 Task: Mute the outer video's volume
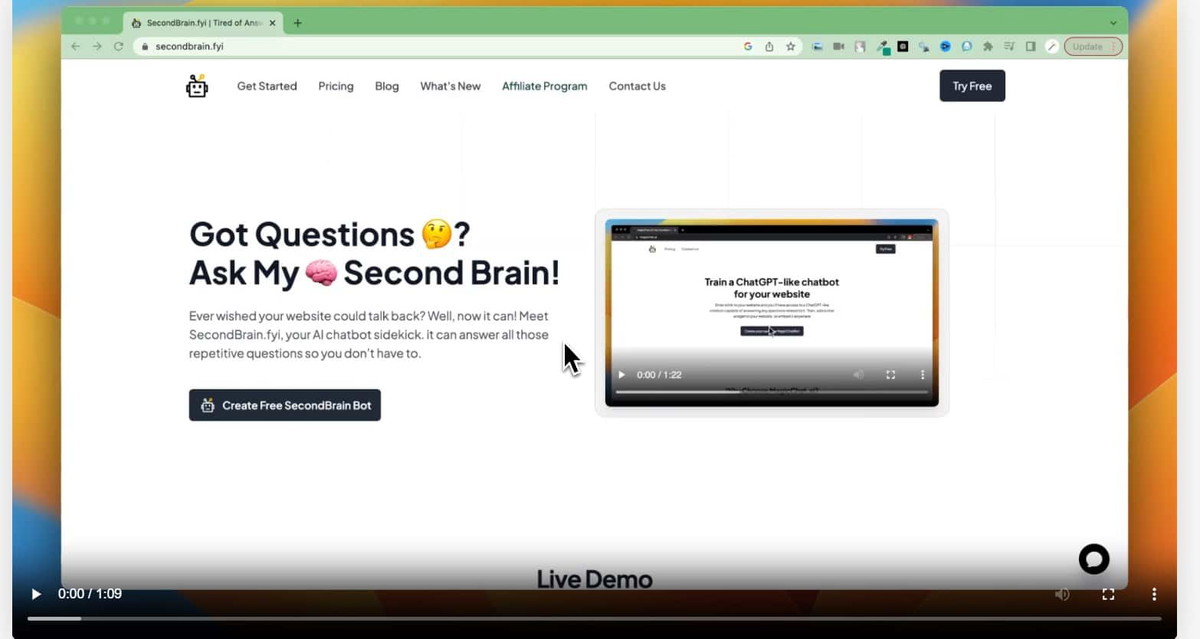tap(1062, 594)
